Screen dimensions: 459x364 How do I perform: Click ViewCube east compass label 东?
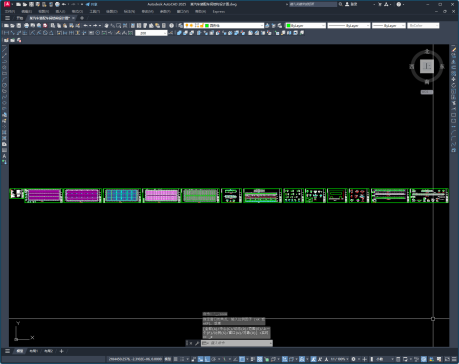(442, 66)
